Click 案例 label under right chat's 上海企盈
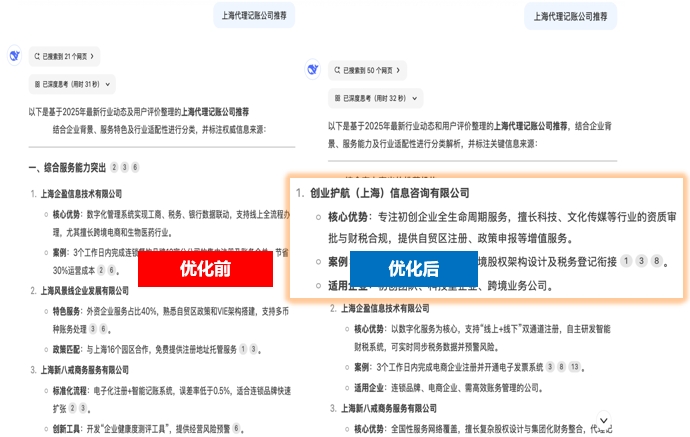This screenshot has height=437, width=690. click(362, 367)
